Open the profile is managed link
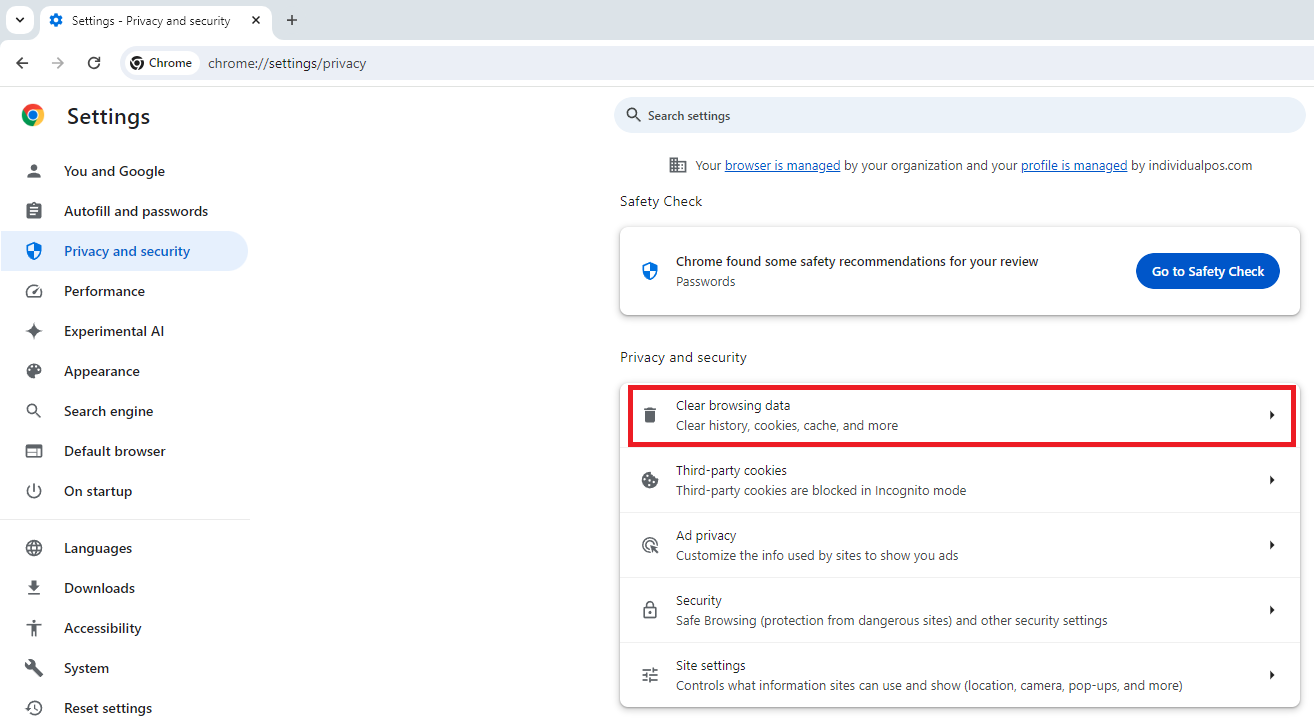 [1074, 166]
